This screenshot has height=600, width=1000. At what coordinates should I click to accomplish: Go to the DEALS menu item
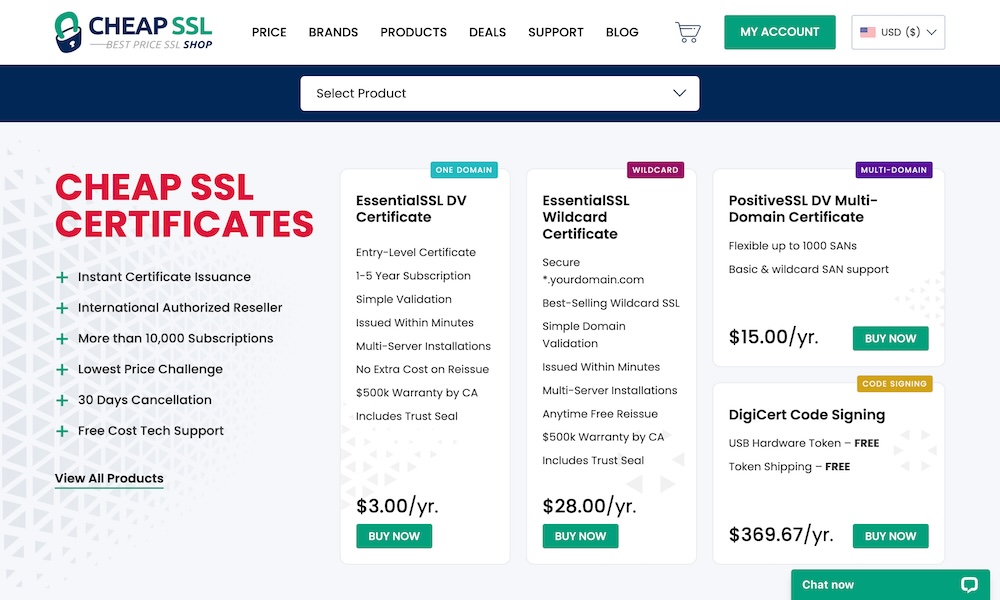tap(487, 32)
